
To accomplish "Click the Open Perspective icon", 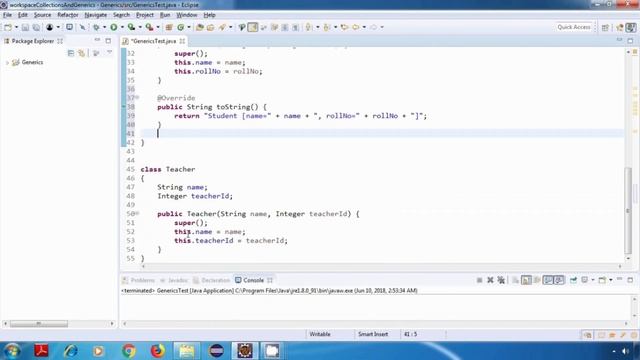I will click(x=605, y=27).
